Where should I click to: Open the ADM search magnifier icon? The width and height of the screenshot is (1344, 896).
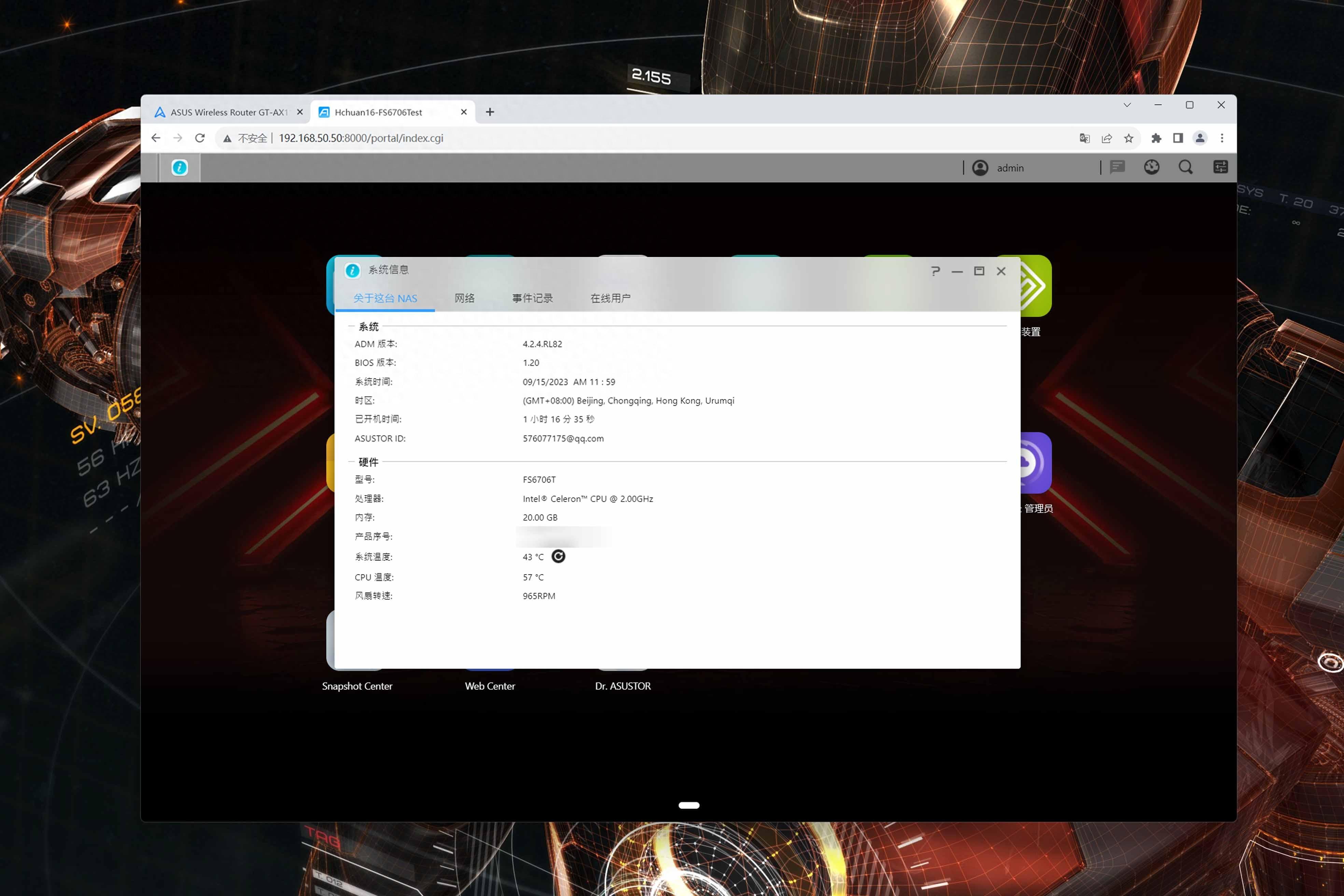click(1186, 167)
